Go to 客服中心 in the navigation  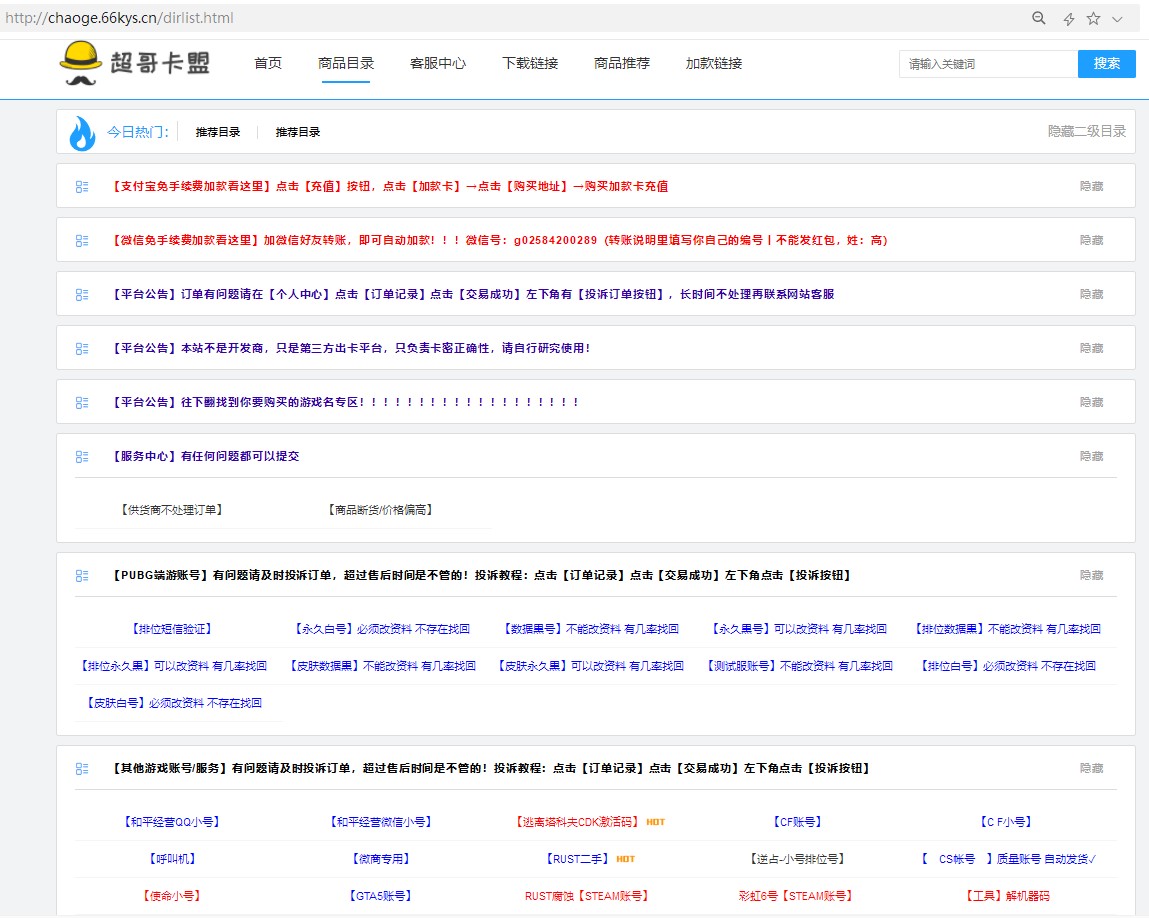pos(438,64)
